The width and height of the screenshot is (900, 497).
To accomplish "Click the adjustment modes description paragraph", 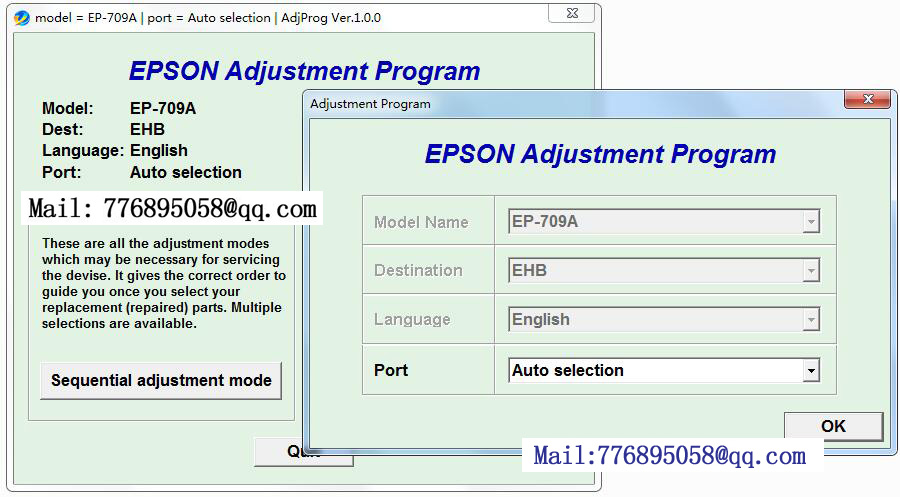I will pos(164,284).
